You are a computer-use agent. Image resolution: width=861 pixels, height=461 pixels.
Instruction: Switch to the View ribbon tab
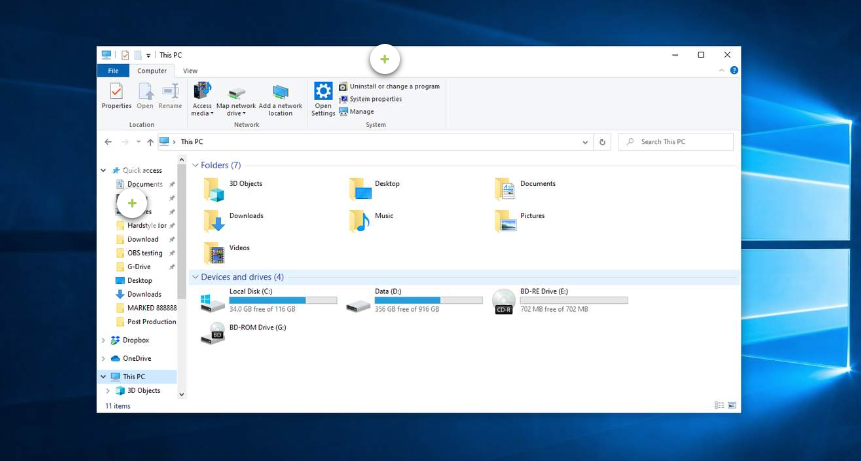click(190, 71)
